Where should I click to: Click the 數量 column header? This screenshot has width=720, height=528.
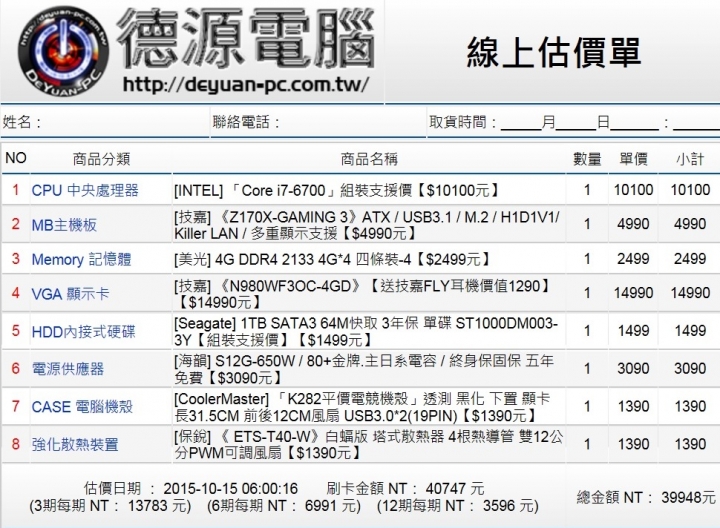587,159
